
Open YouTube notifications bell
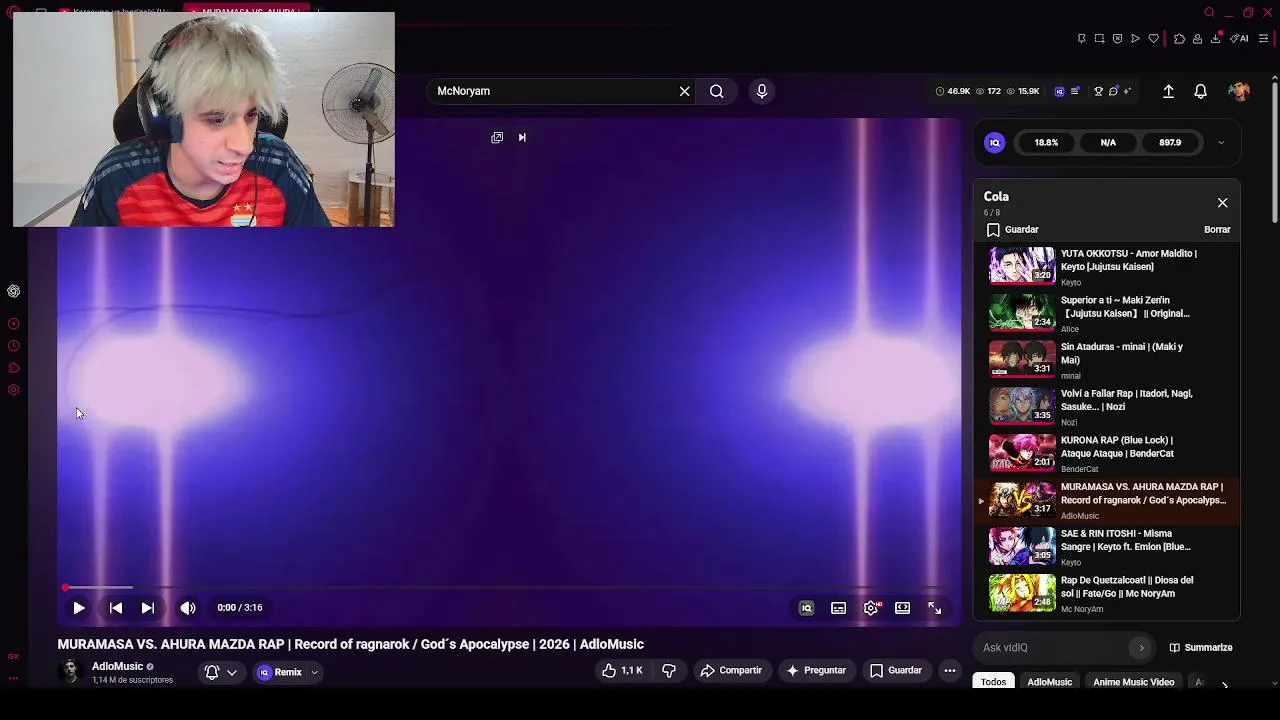pos(1201,91)
